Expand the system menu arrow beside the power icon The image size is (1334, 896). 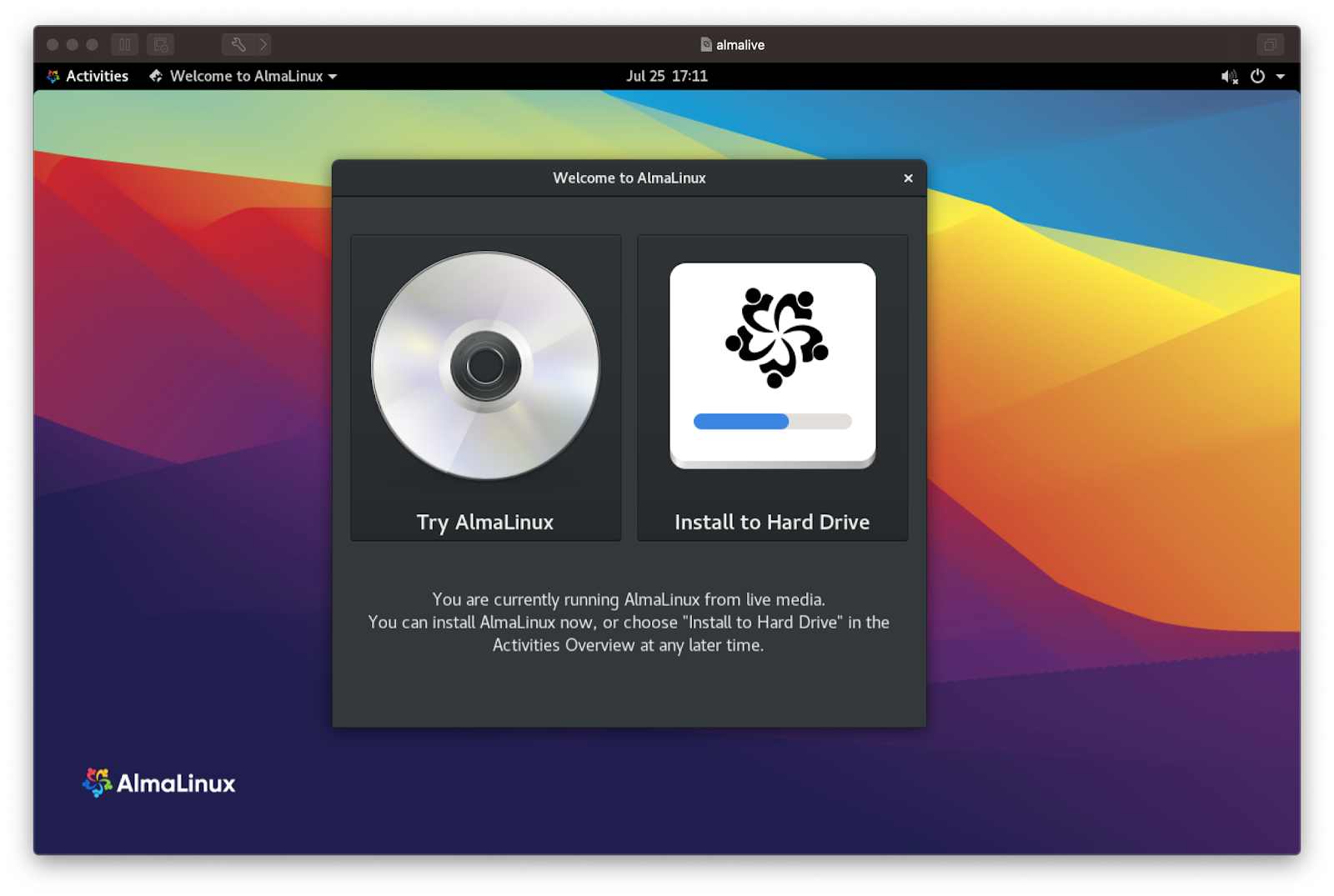point(1281,77)
